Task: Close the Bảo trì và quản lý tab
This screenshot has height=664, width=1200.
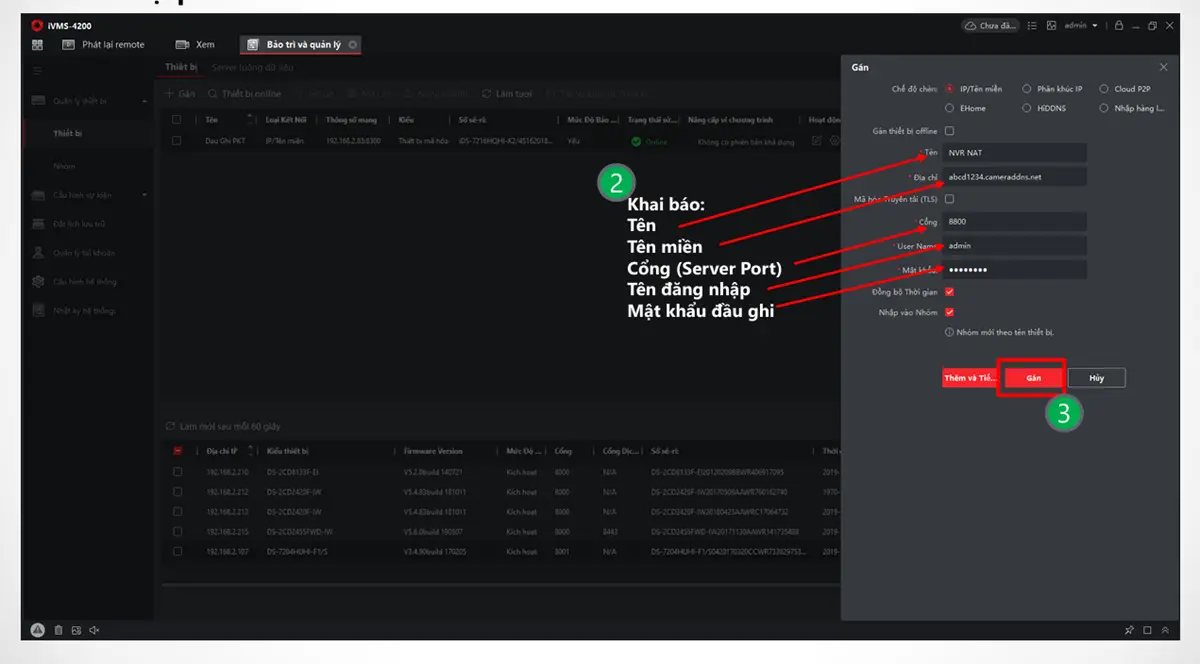Action: pyautogui.click(x=353, y=45)
